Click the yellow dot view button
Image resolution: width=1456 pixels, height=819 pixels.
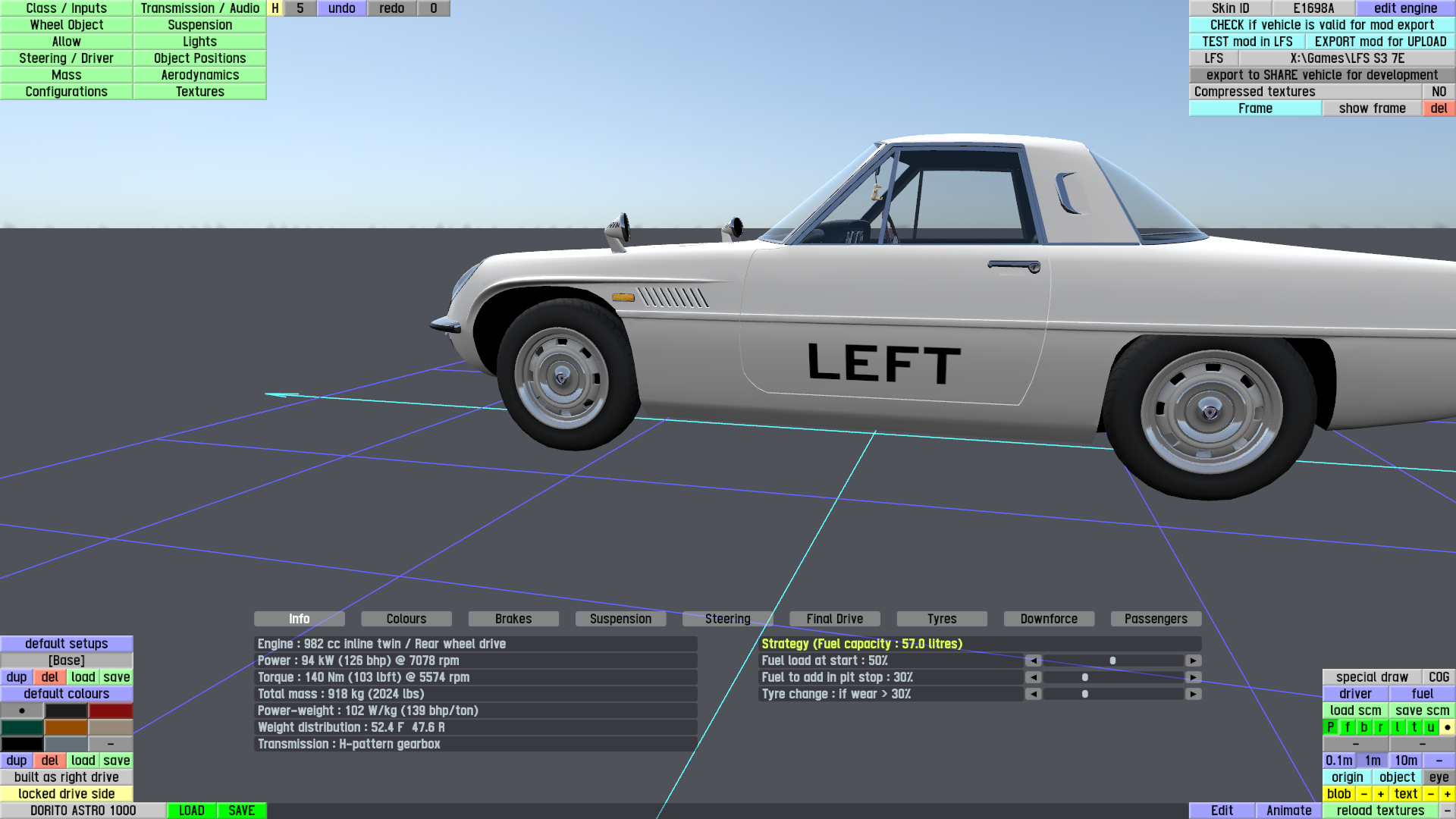coord(1447,727)
